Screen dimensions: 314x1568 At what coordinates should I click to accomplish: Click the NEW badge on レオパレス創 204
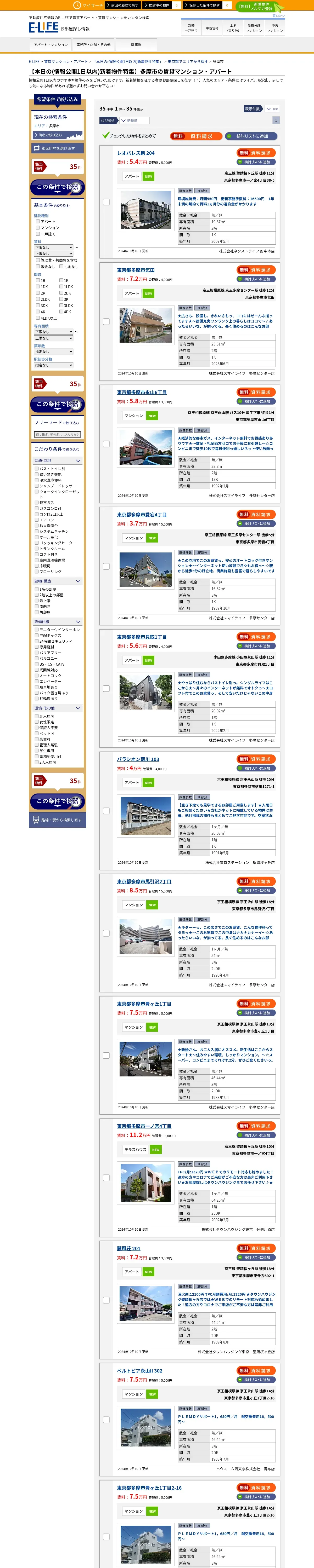[x=148, y=176]
